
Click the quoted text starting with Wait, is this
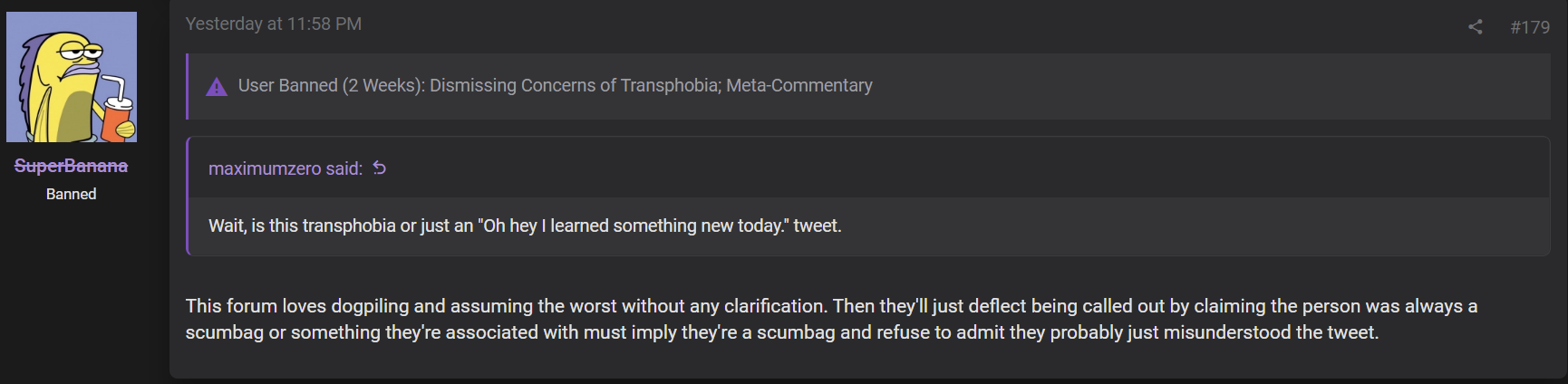pos(525,226)
